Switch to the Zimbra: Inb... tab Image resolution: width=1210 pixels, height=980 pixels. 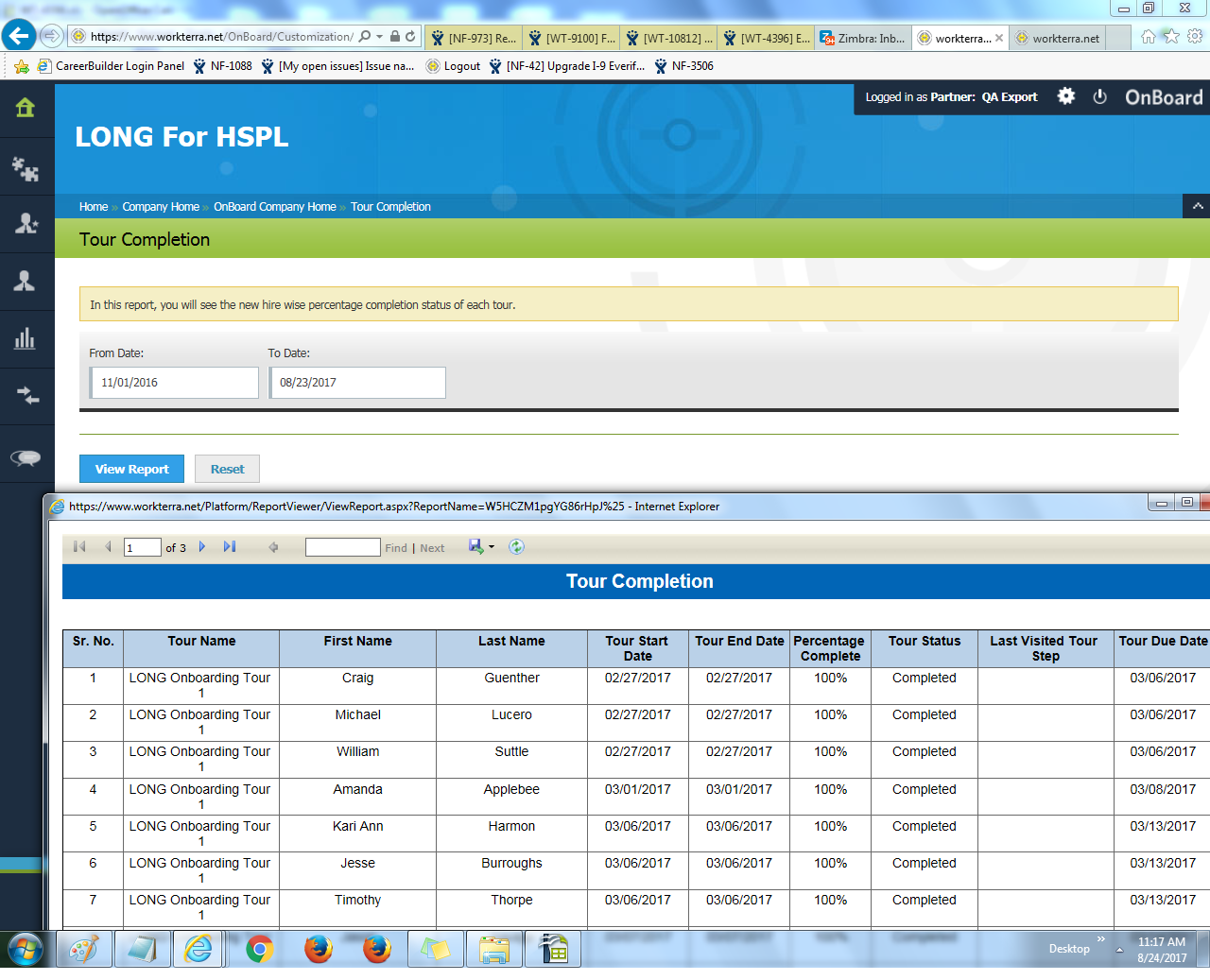coord(863,38)
